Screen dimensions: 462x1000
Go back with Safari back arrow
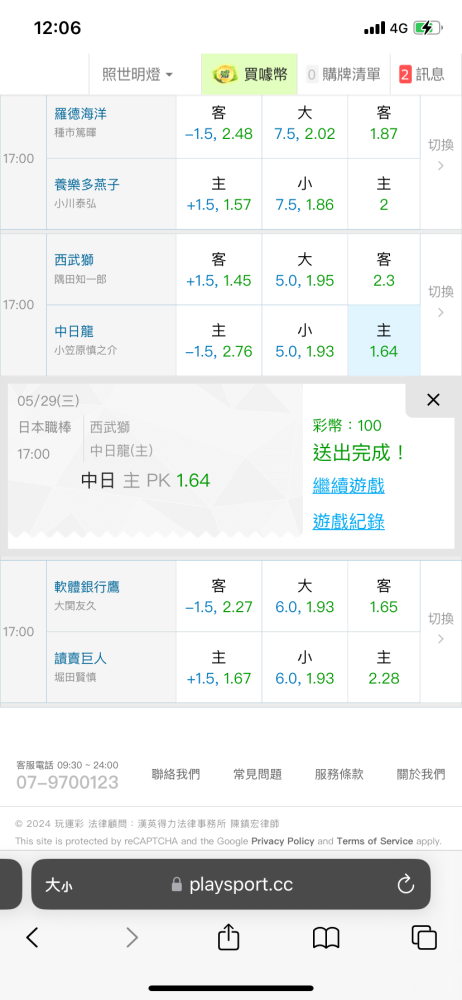(x=33, y=937)
